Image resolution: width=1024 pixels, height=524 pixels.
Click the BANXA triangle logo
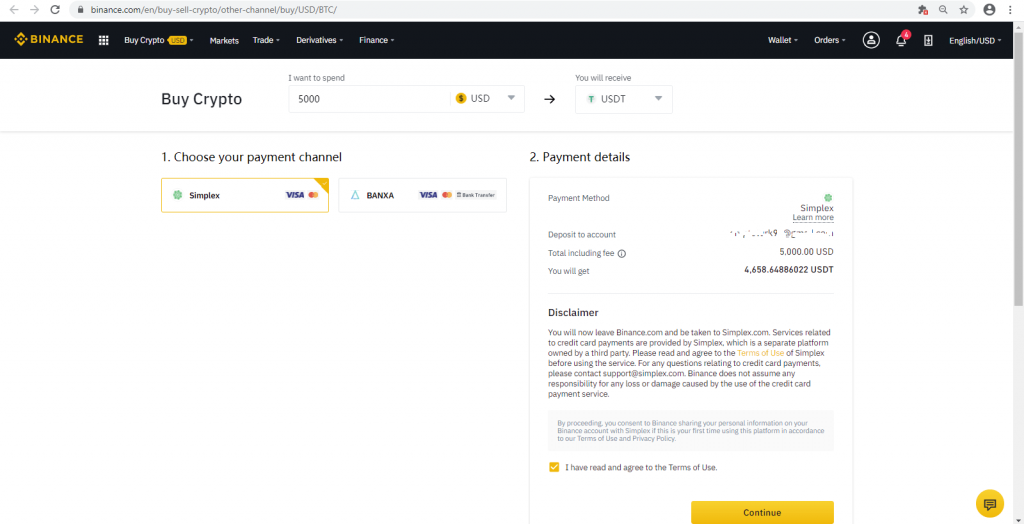click(355, 195)
